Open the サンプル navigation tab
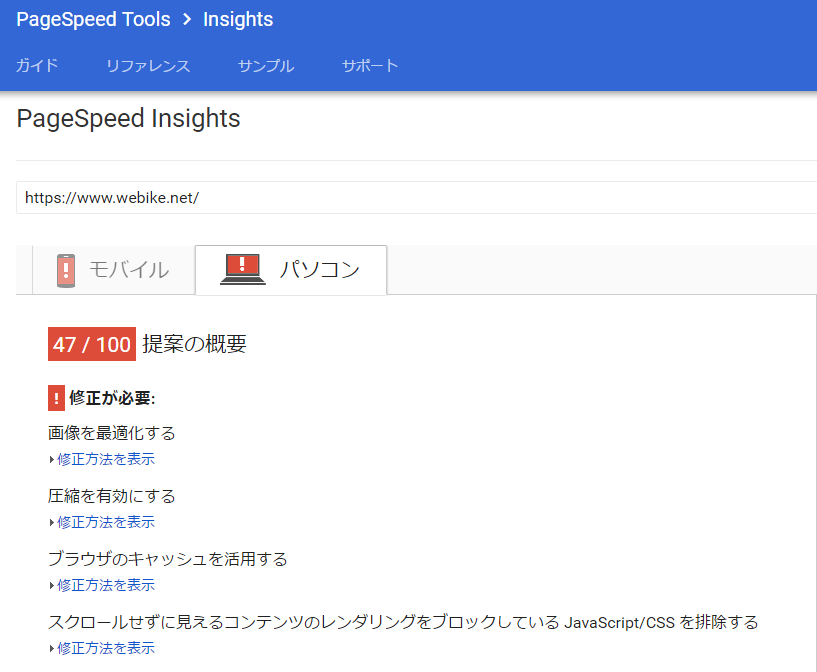The image size is (817, 672). point(266,66)
